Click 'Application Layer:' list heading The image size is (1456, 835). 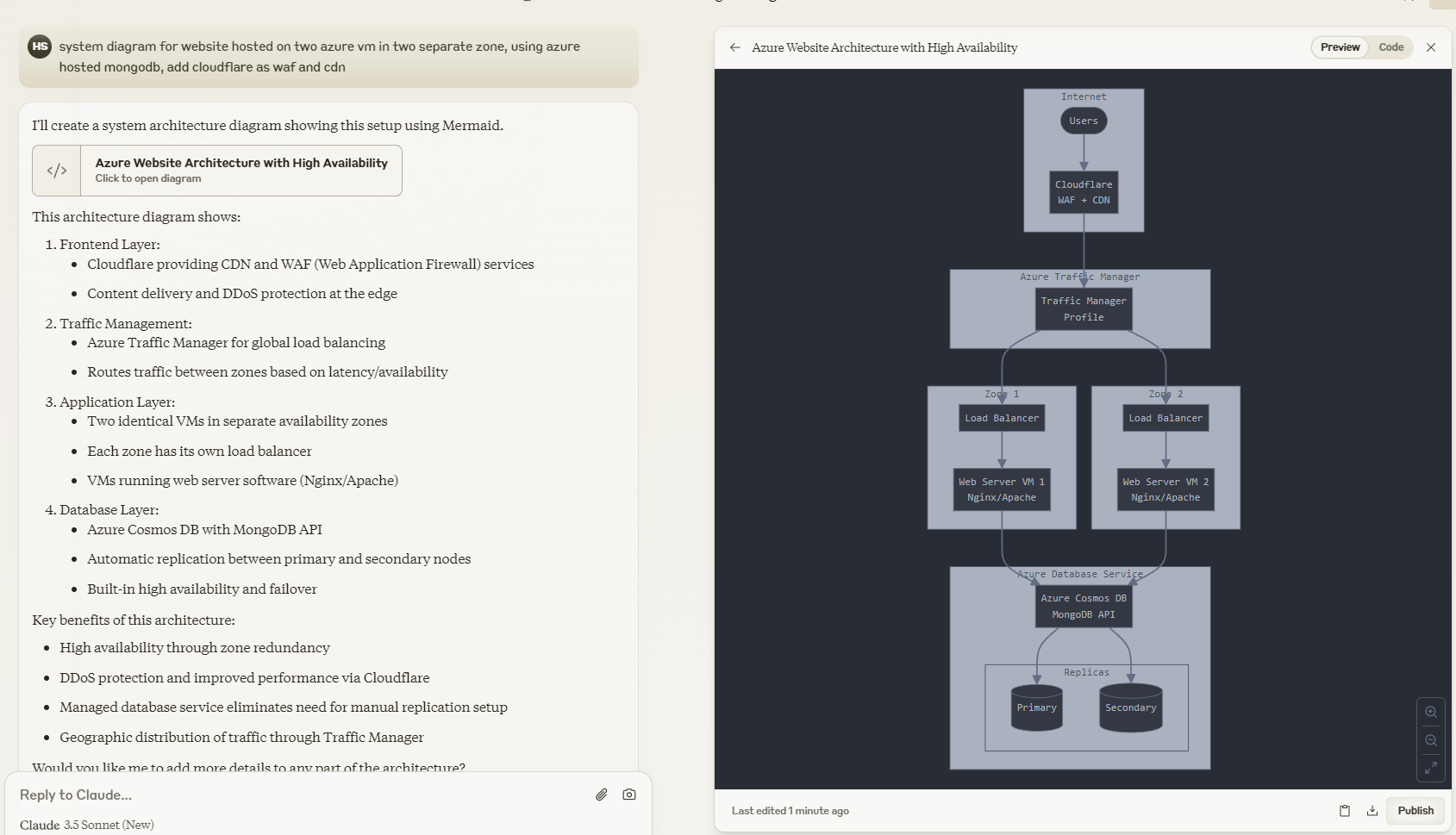tap(117, 402)
